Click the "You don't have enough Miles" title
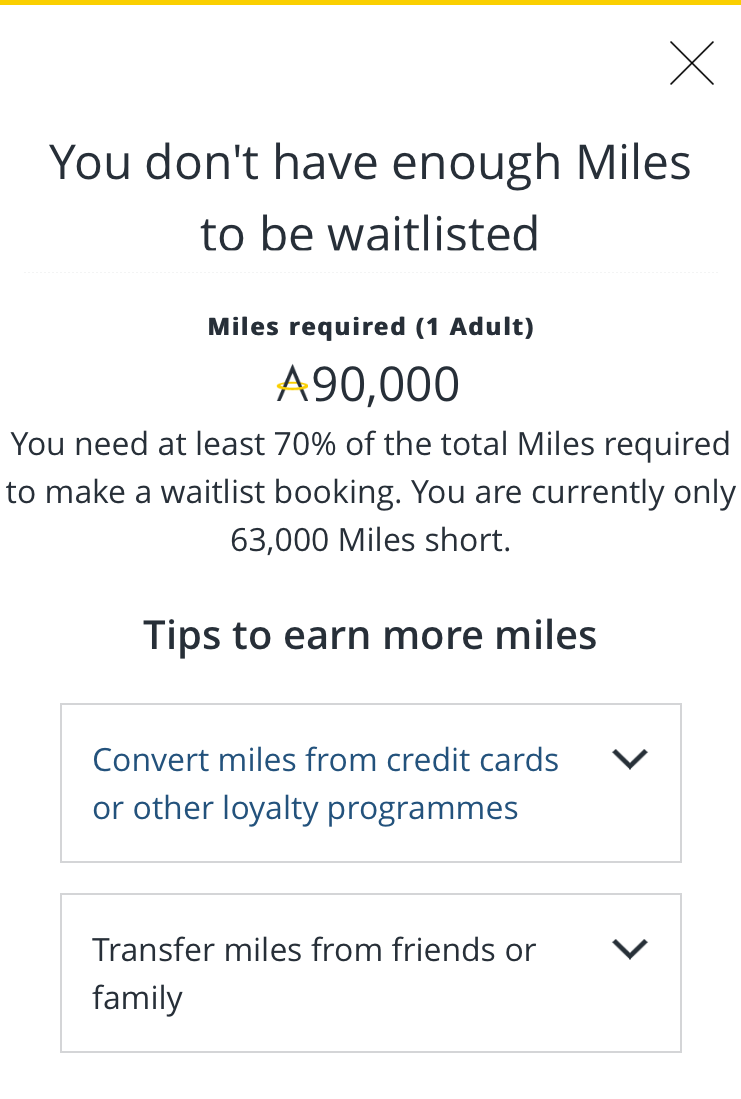Viewport: 741px width, 1099px height. [x=370, y=162]
